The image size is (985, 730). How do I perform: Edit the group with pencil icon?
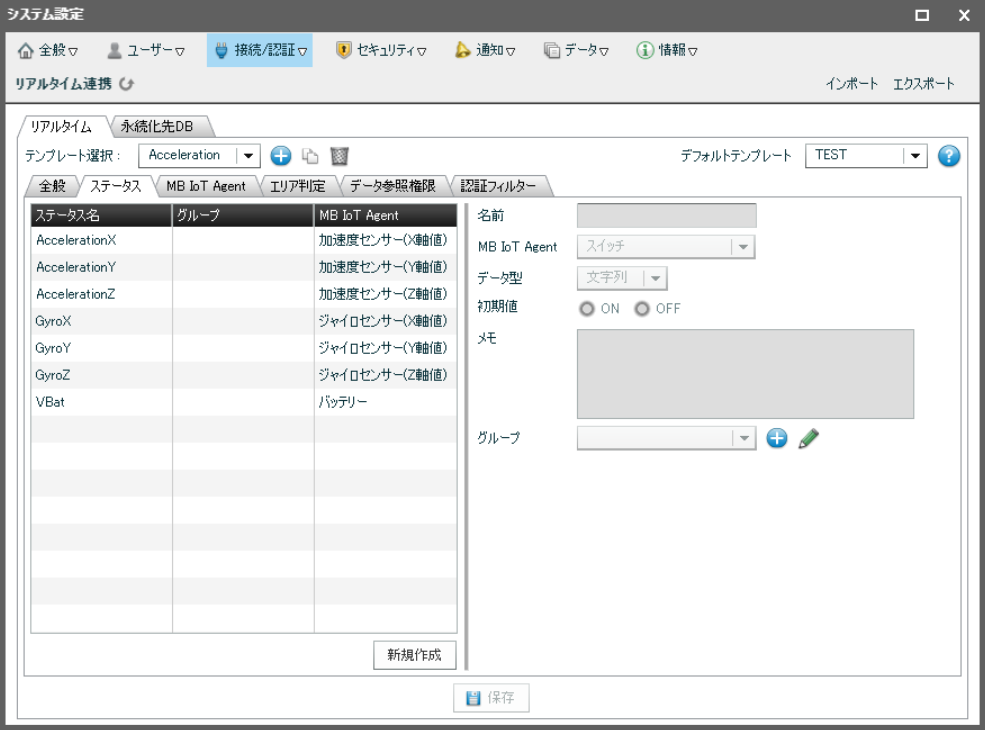coord(808,438)
